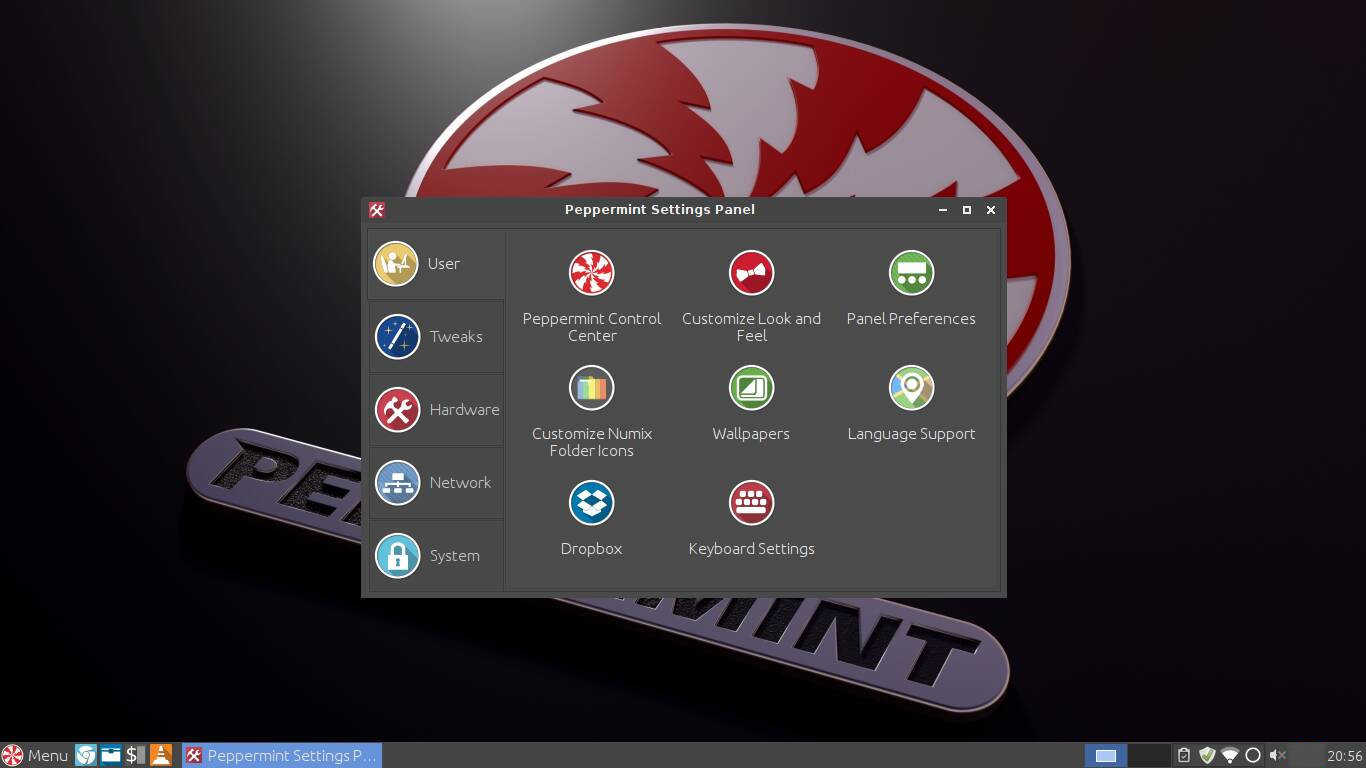
Task: Click Peppermint Settings Panel taskbar button
Action: tap(282, 755)
